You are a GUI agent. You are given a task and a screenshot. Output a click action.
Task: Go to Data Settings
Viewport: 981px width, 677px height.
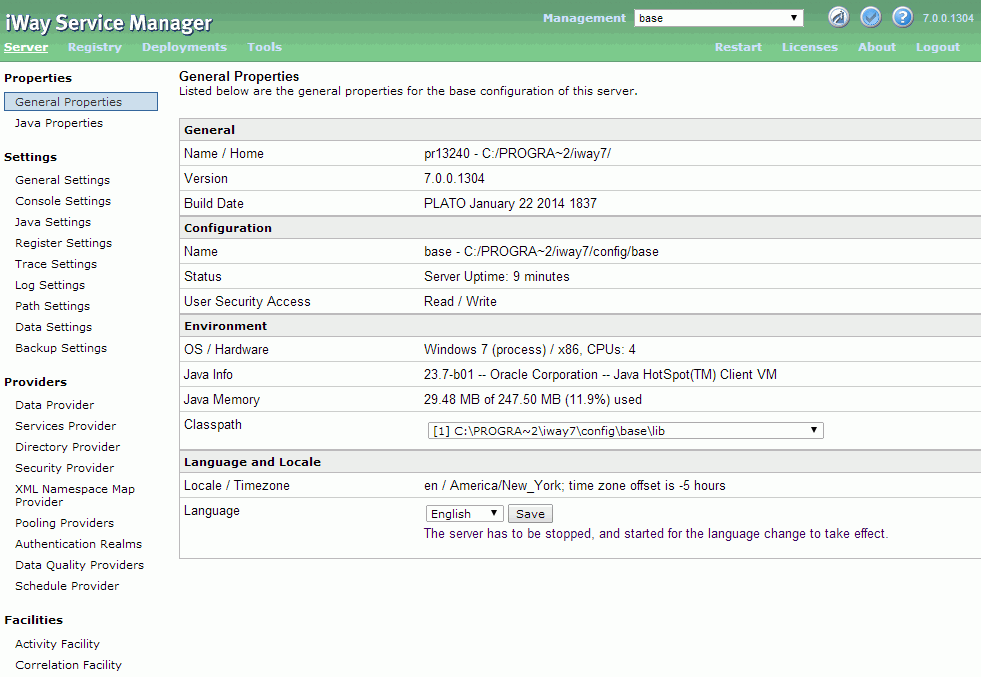pos(54,327)
